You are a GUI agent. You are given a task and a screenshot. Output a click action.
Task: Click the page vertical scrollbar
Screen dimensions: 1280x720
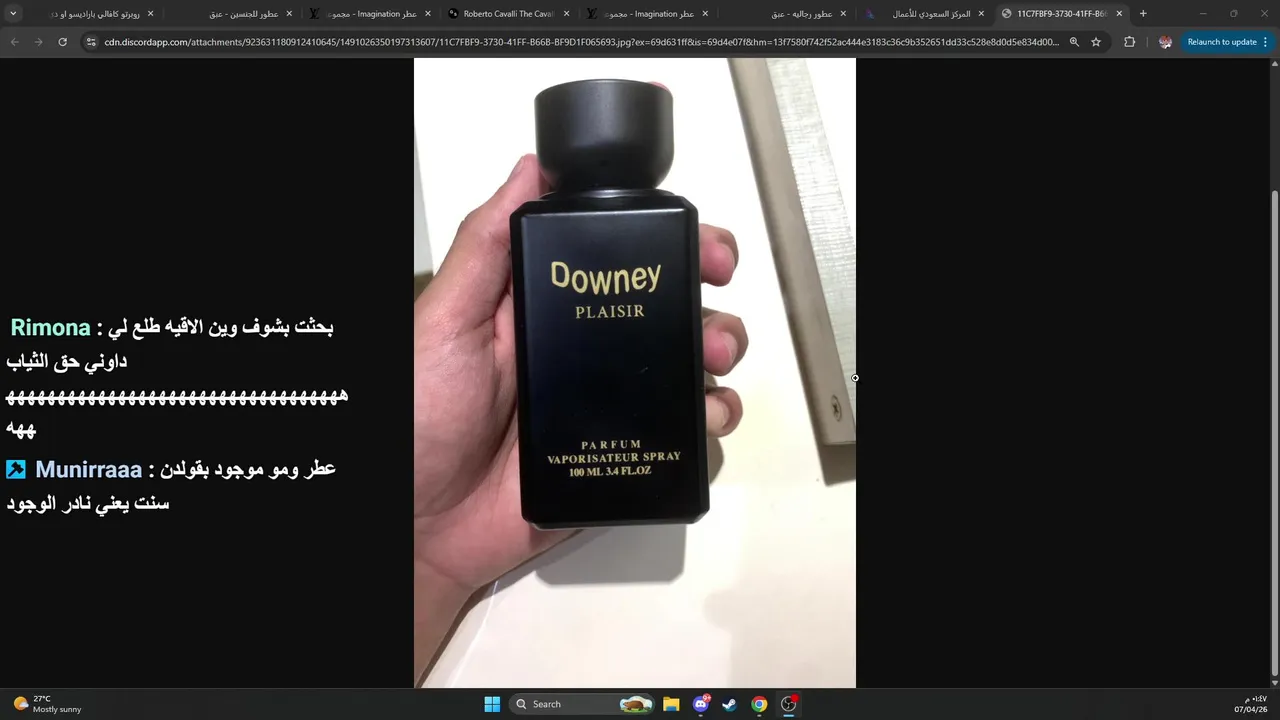(x=1274, y=372)
